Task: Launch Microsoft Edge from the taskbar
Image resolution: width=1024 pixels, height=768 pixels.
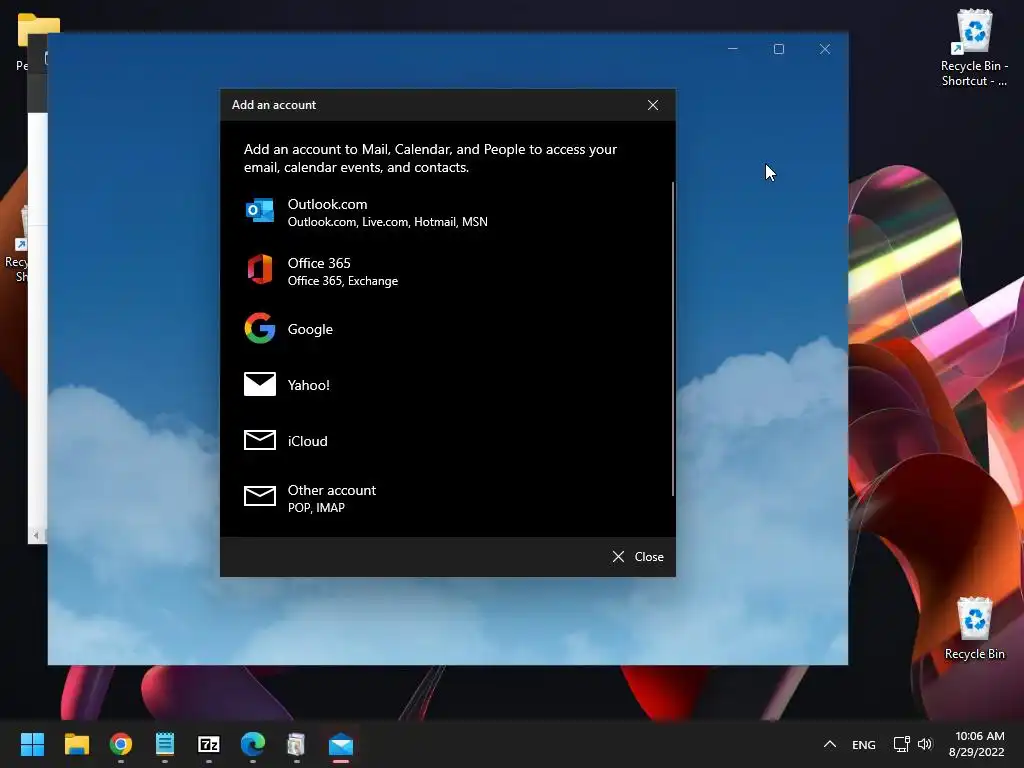Action: [x=253, y=744]
